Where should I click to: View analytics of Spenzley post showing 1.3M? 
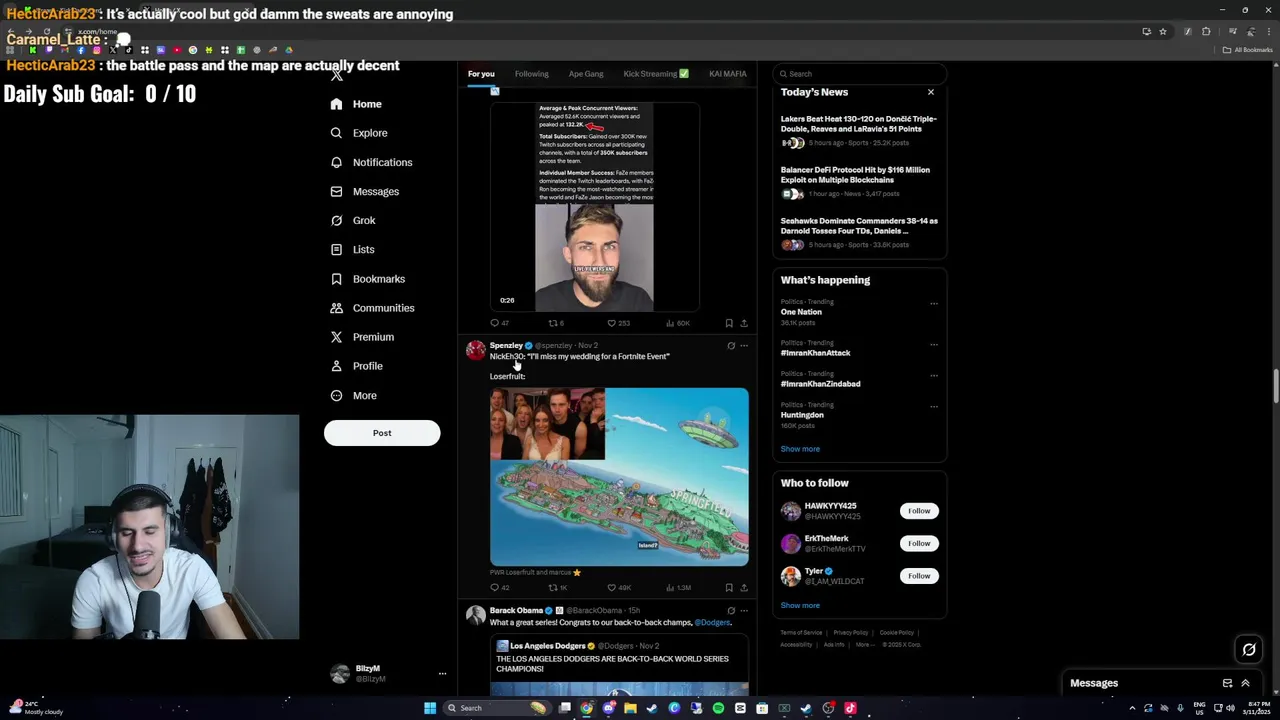click(678, 588)
